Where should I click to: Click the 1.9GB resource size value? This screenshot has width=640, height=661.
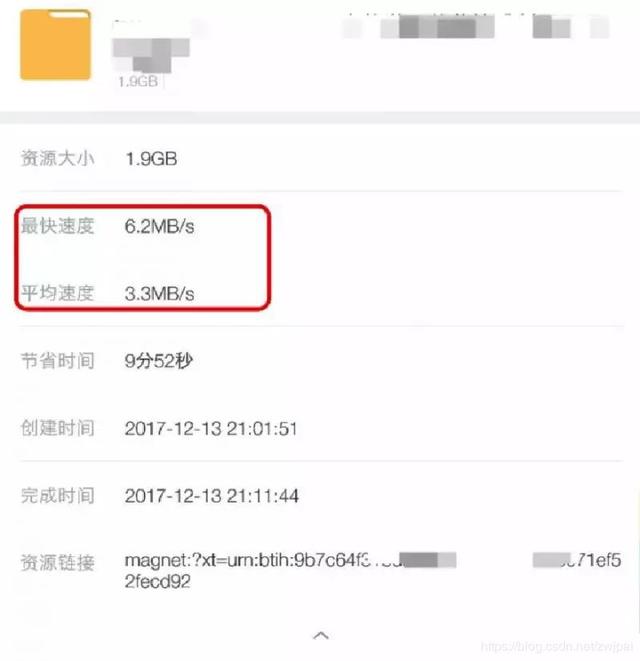click(151, 159)
